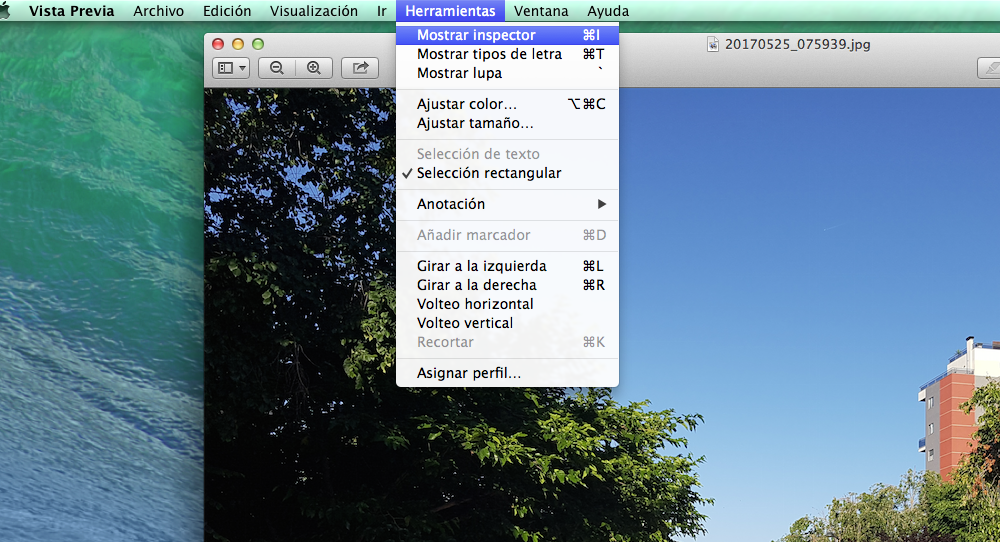
Task: Open Ajustar color dialog
Action: [467, 104]
